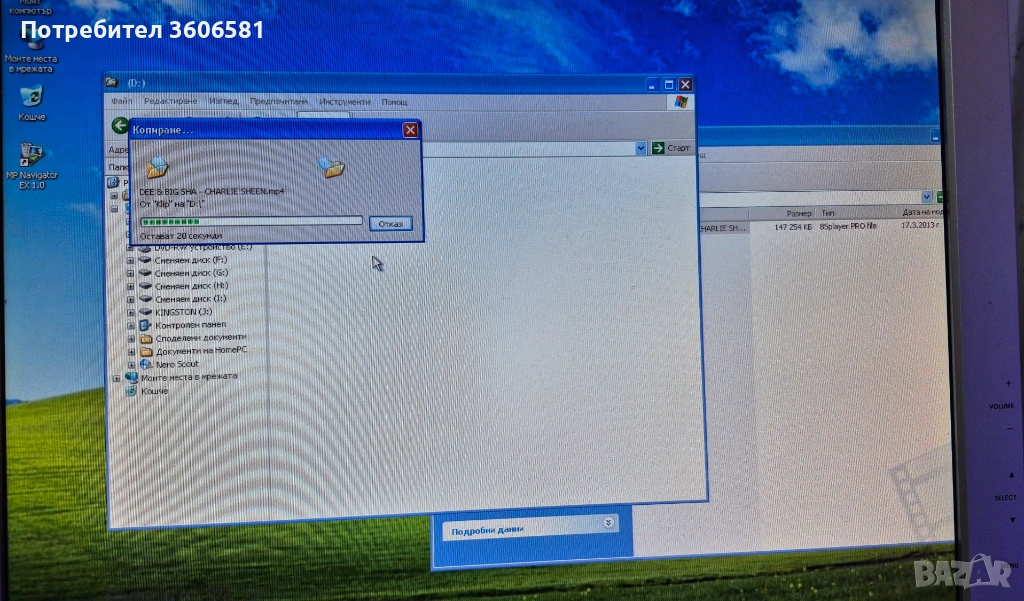Open the Кошче desktop recycle bin icon

pyautogui.click(x=32, y=98)
